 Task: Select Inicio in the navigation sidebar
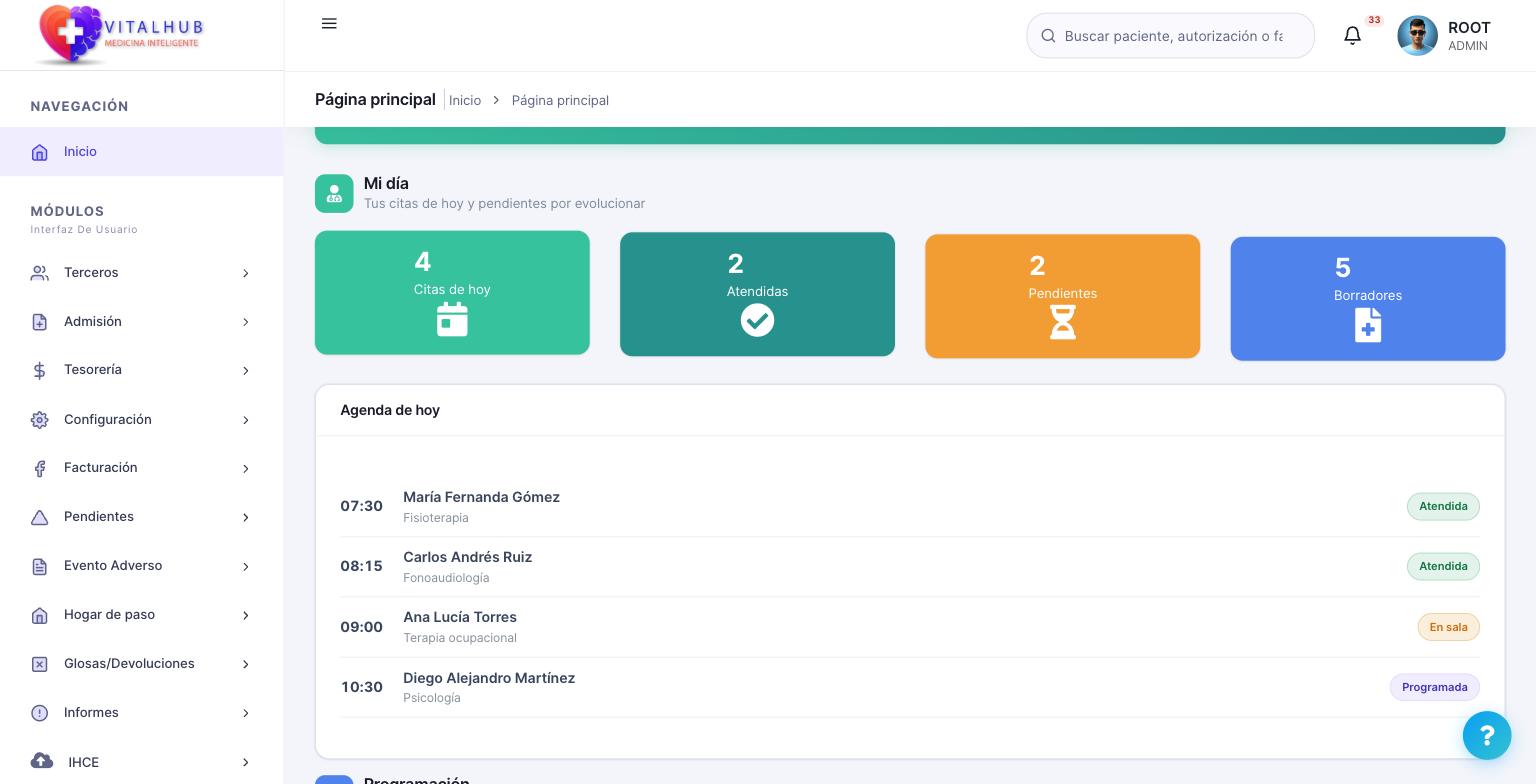pos(141,152)
